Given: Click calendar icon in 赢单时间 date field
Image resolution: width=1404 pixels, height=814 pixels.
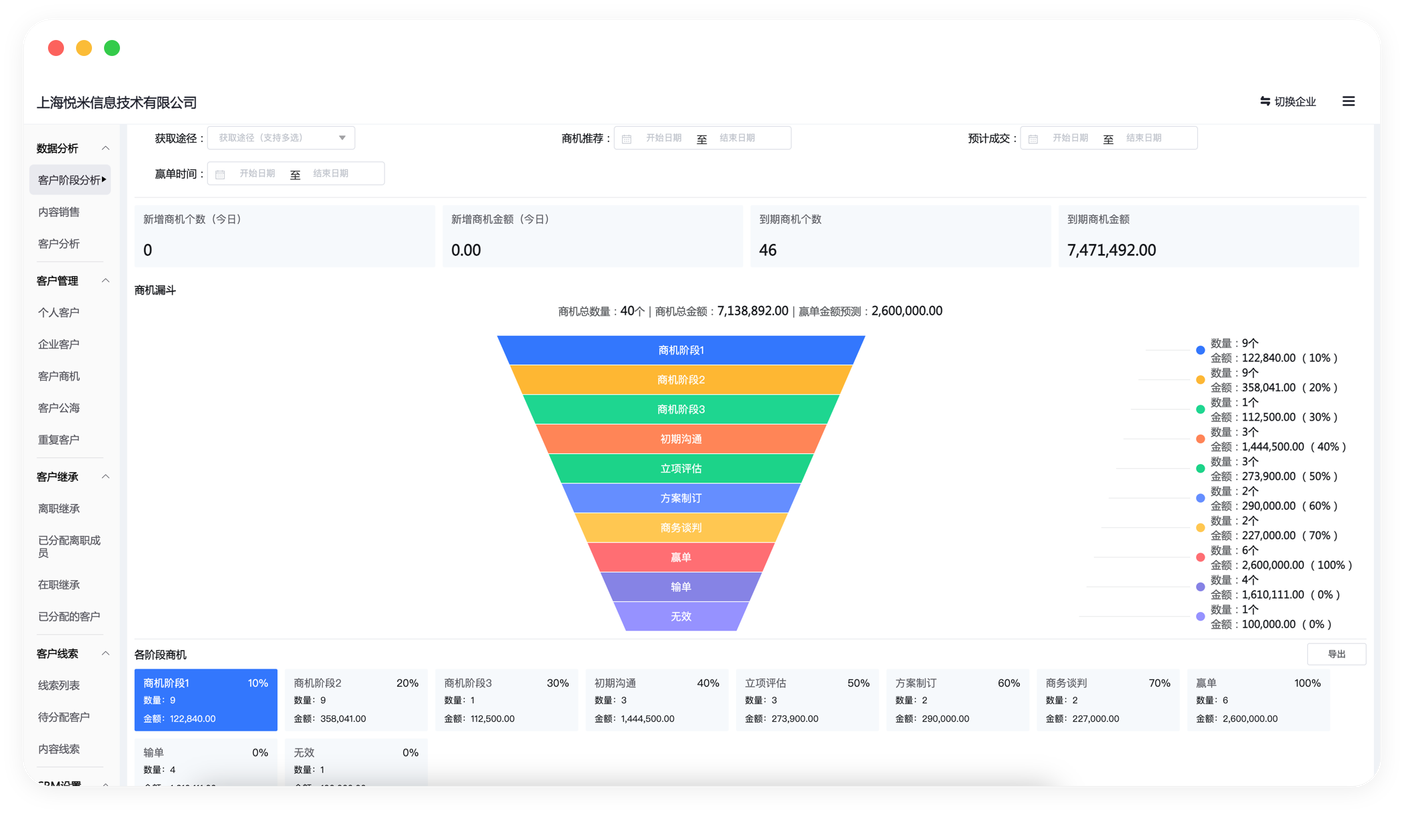Looking at the screenshot, I should click(x=220, y=174).
